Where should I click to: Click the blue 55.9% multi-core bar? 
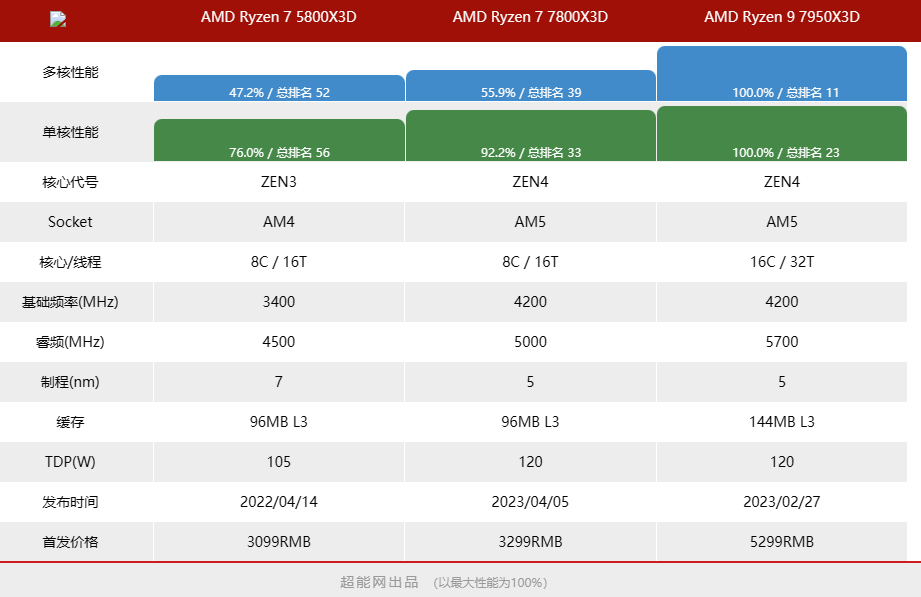click(530, 86)
